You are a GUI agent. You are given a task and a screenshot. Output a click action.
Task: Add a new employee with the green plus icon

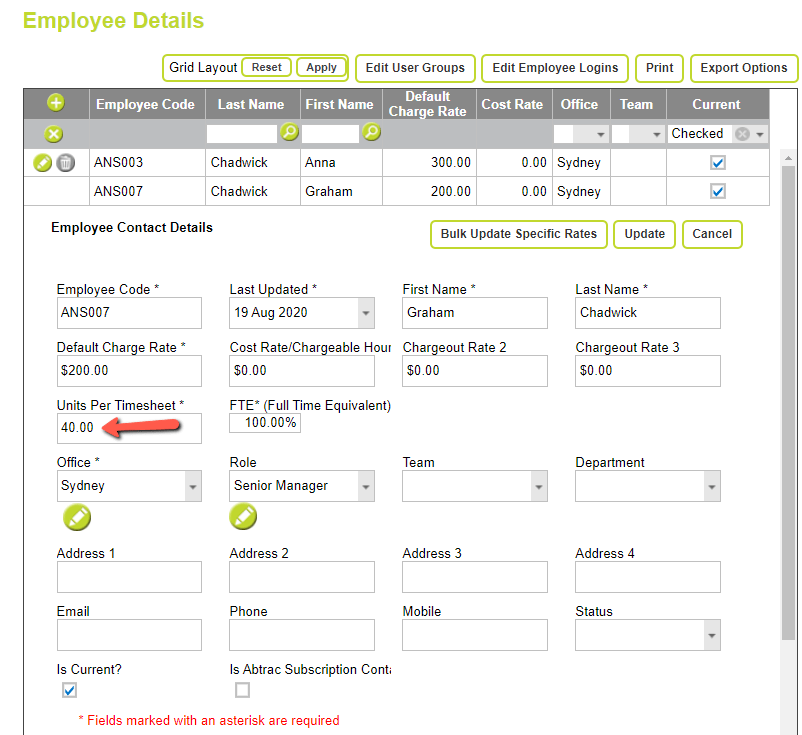55,103
